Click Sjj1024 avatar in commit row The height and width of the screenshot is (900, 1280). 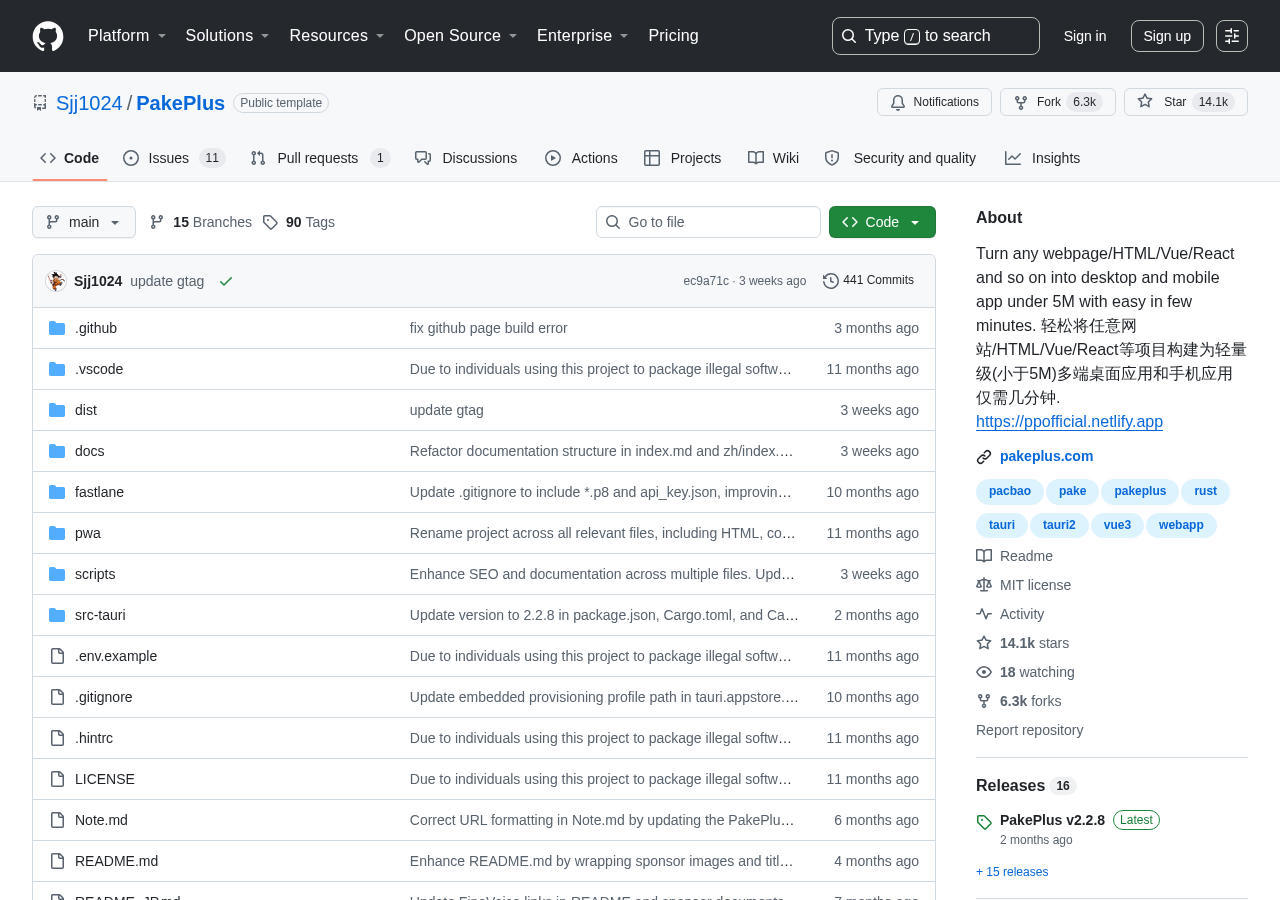point(56,281)
